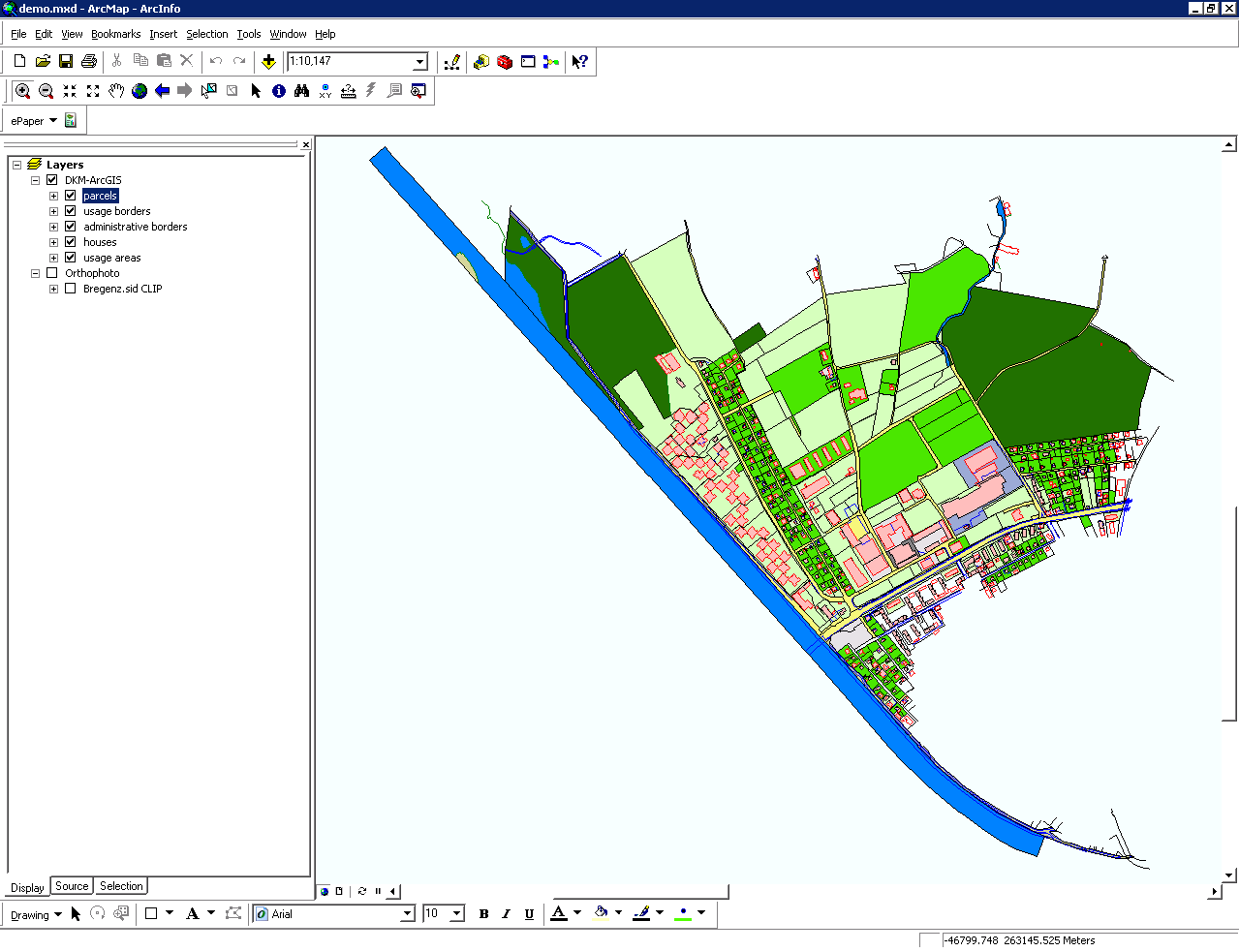Collapse the DKM-ArcGIS group layer
Image resolution: width=1239 pixels, height=952 pixels.
pos(35,179)
